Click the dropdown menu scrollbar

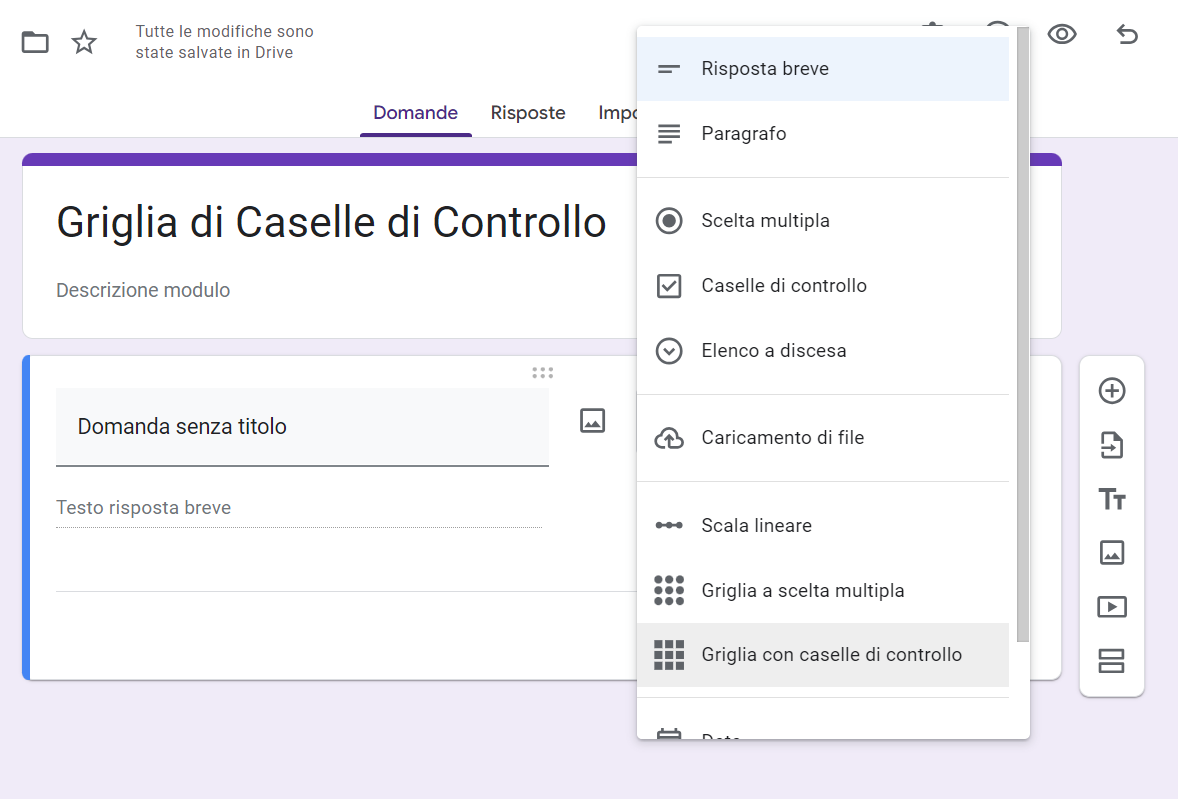[x=1022, y=330]
